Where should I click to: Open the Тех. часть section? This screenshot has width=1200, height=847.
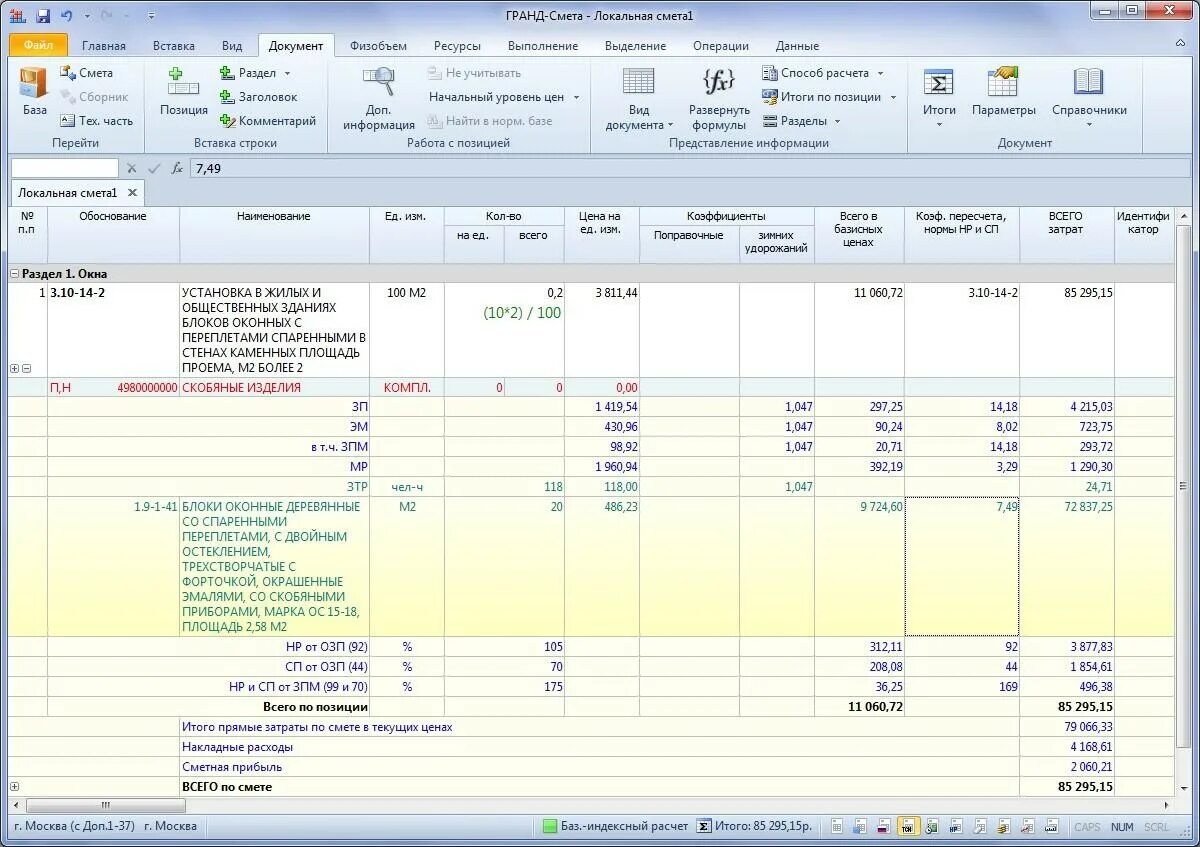[95, 121]
